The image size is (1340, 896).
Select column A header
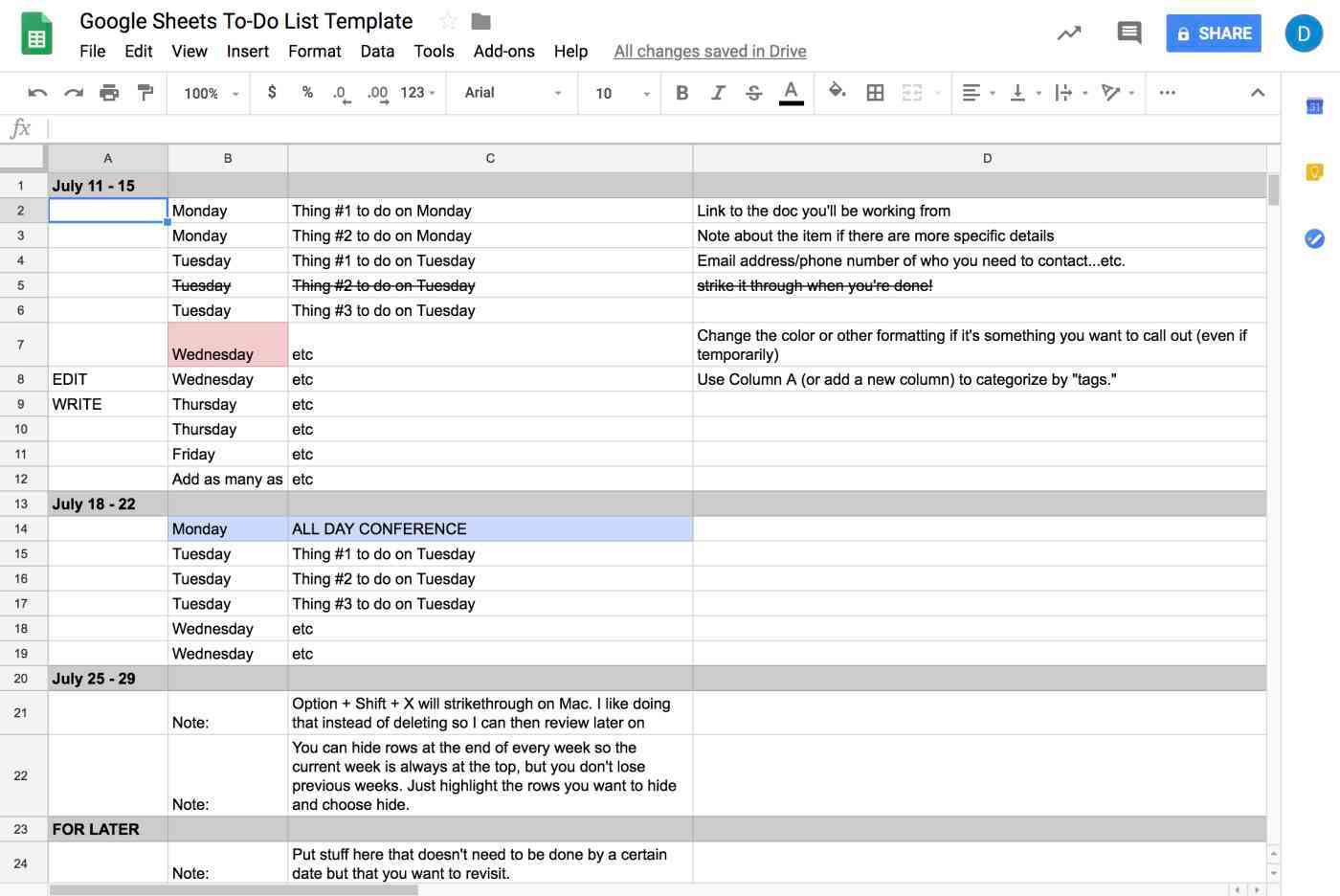pyautogui.click(x=108, y=158)
